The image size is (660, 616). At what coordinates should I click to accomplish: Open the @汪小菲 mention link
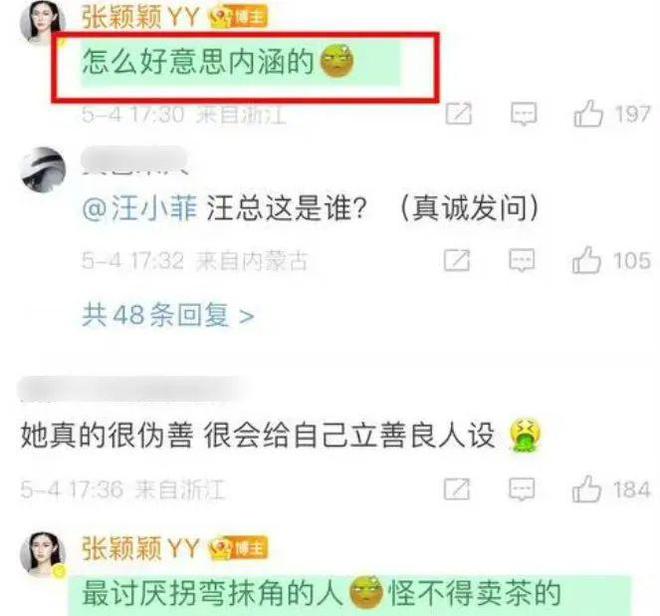tap(139, 208)
